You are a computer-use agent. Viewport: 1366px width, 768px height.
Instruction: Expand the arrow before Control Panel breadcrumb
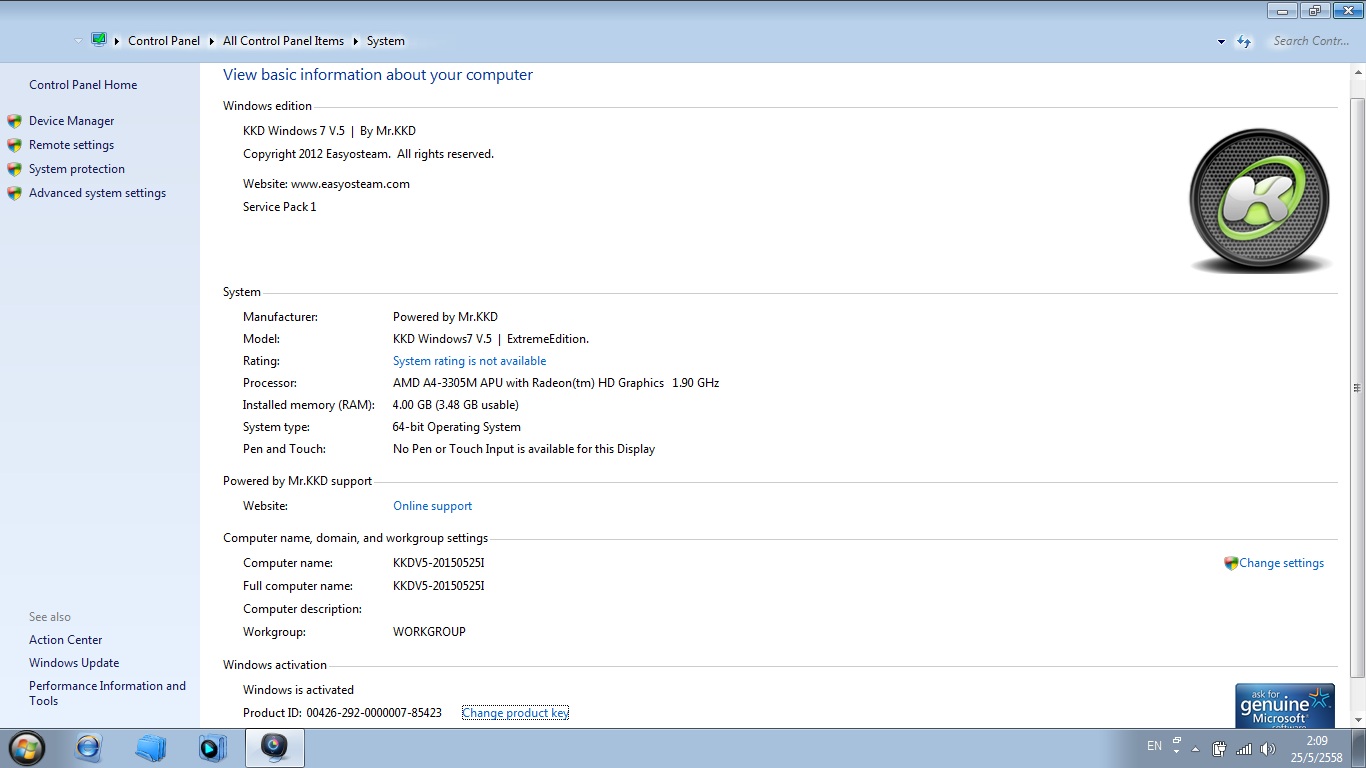click(x=117, y=41)
